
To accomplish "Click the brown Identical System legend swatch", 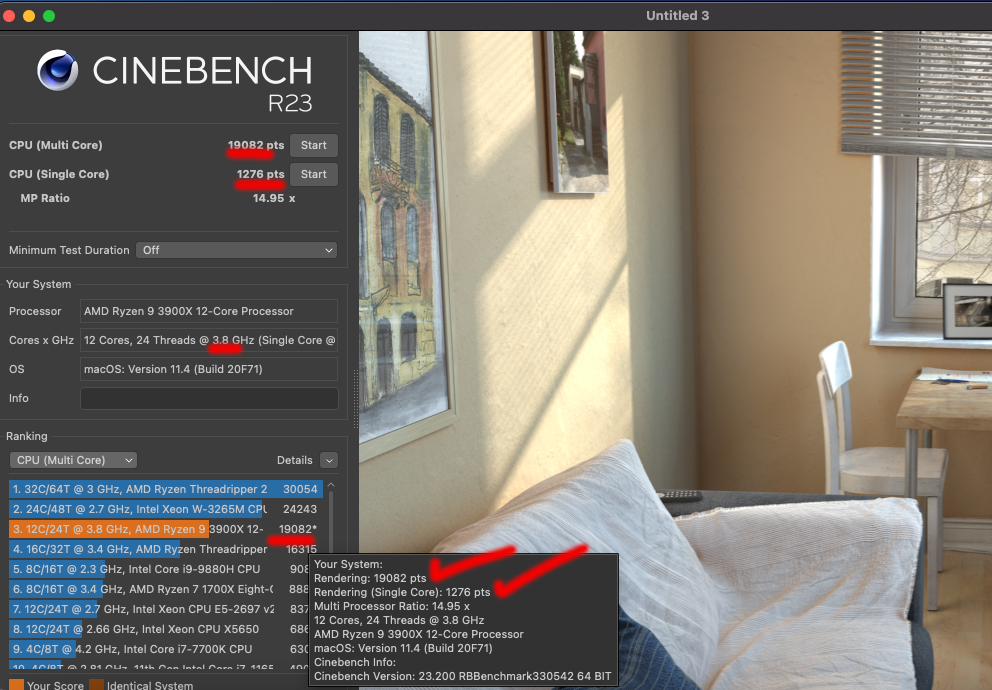I will tap(96, 685).
